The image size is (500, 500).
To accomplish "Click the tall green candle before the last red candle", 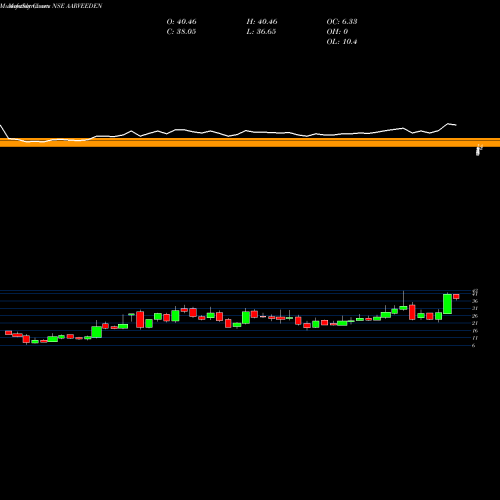I will [447, 304].
